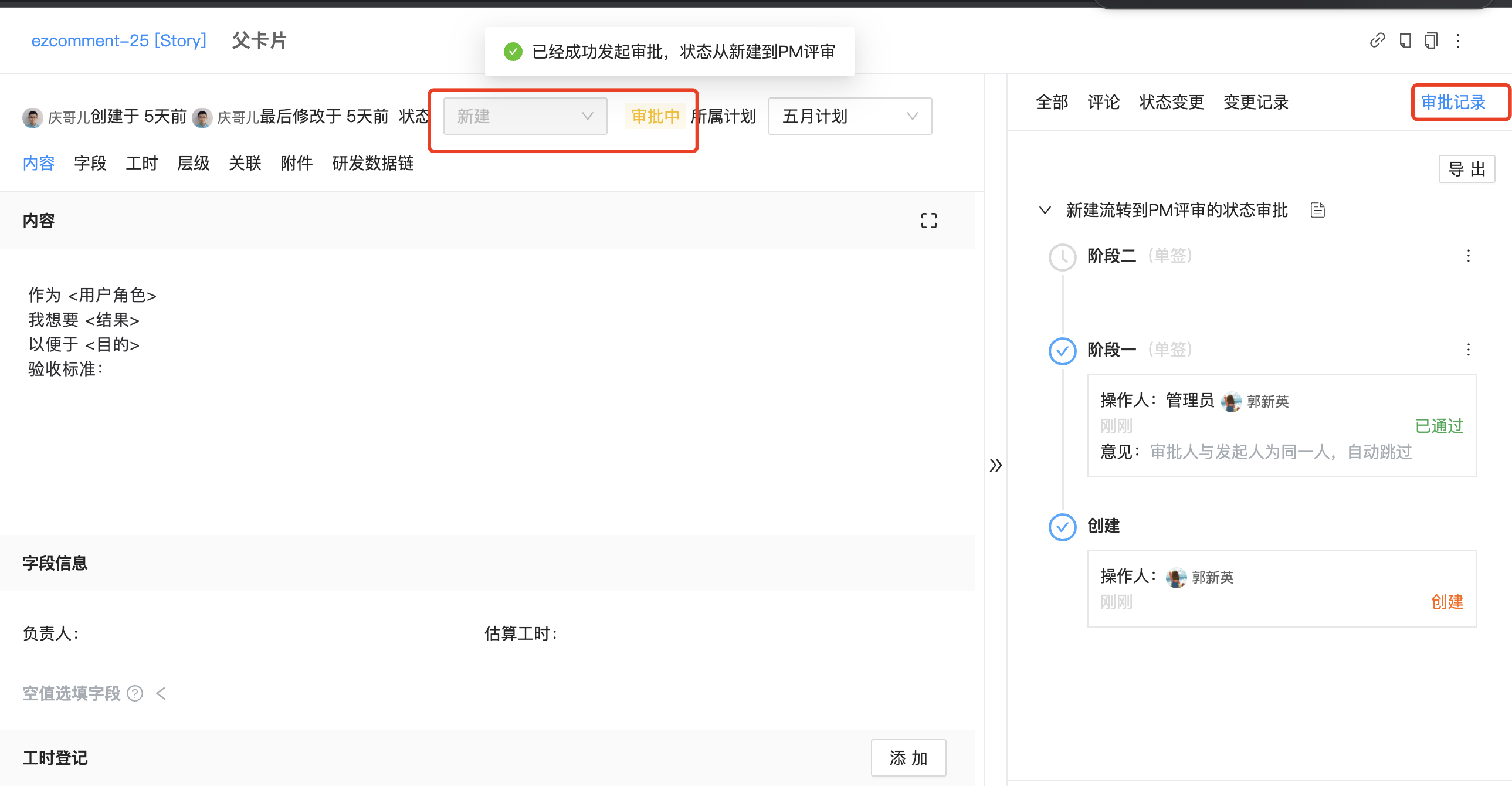This screenshot has height=786, width=1512.
Task: Open the 新建 status dropdown
Action: pos(525,116)
